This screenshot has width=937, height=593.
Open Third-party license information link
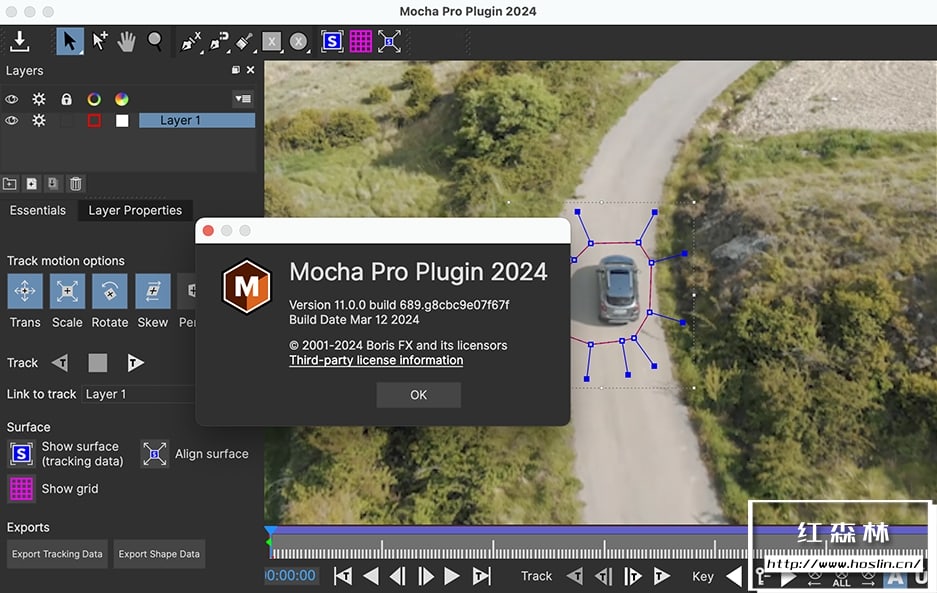pyautogui.click(x=376, y=360)
